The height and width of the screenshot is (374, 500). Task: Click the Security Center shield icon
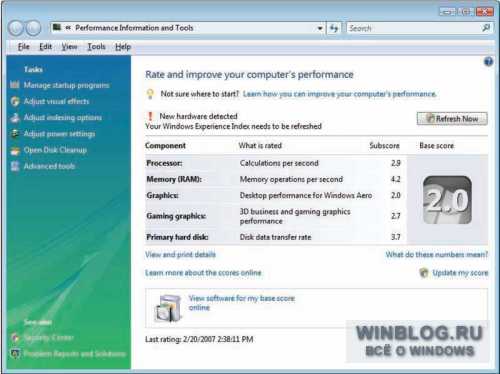pyautogui.click(x=15, y=338)
